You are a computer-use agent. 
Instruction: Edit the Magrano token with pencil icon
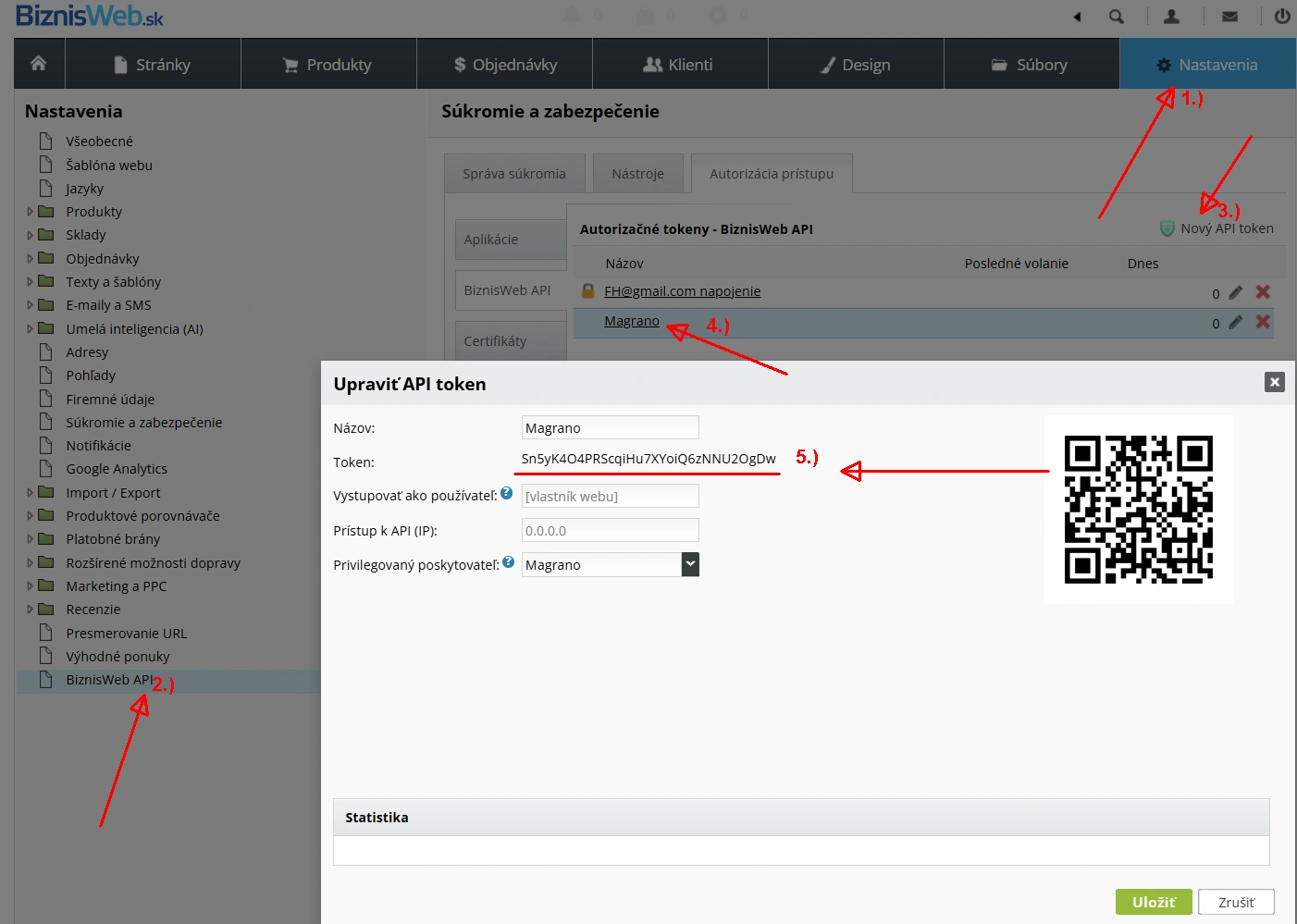pos(1235,323)
